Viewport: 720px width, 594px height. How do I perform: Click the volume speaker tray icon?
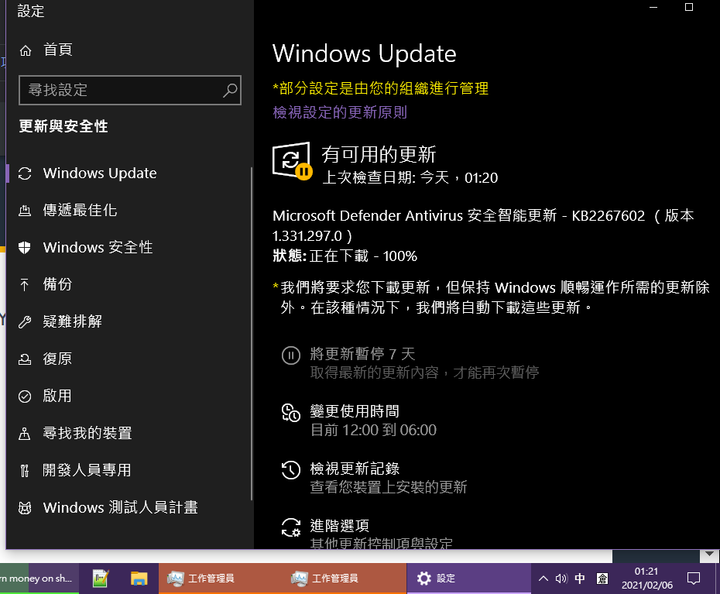[561, 578]
